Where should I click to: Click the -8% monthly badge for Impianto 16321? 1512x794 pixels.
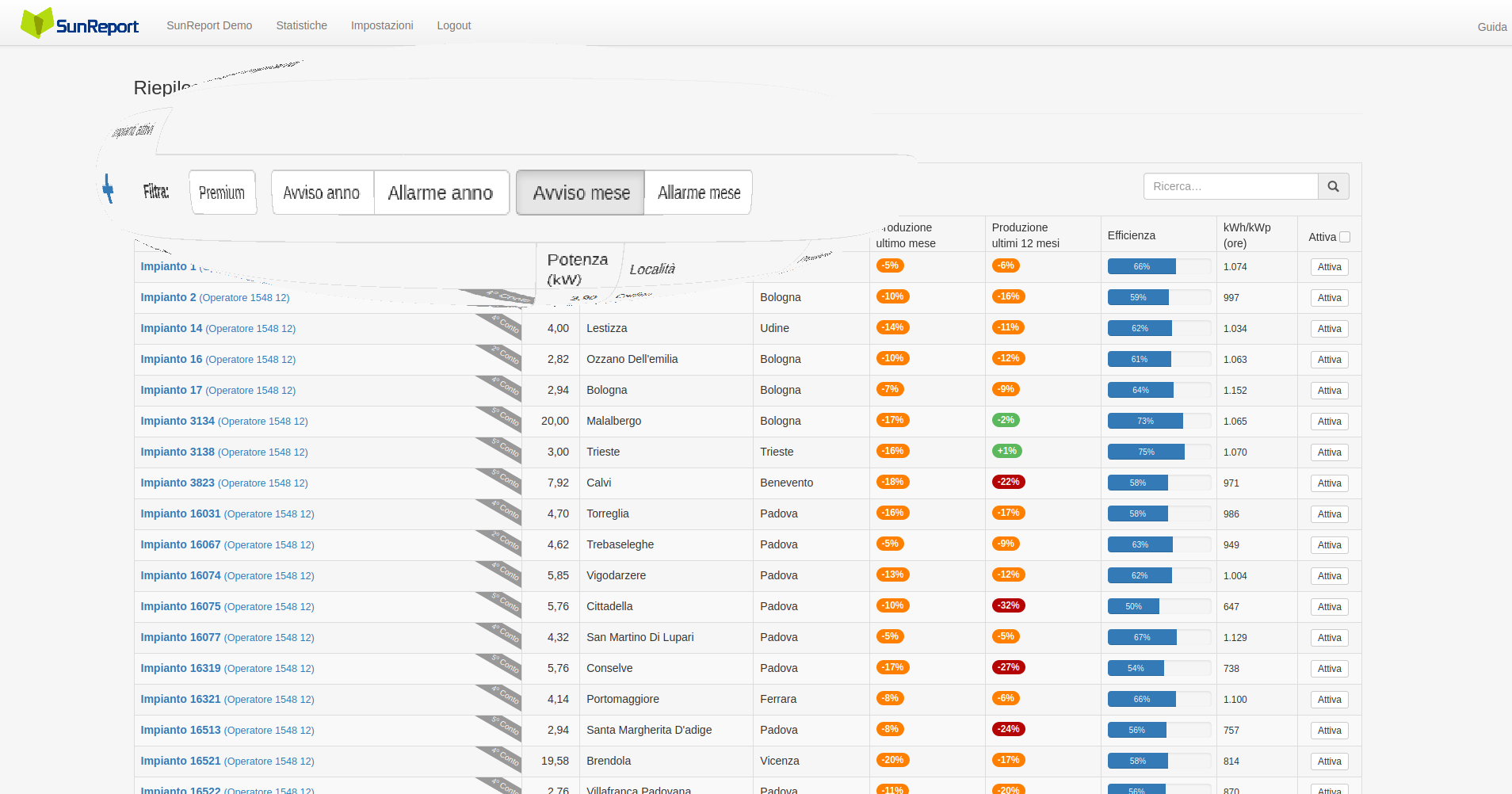891,698
